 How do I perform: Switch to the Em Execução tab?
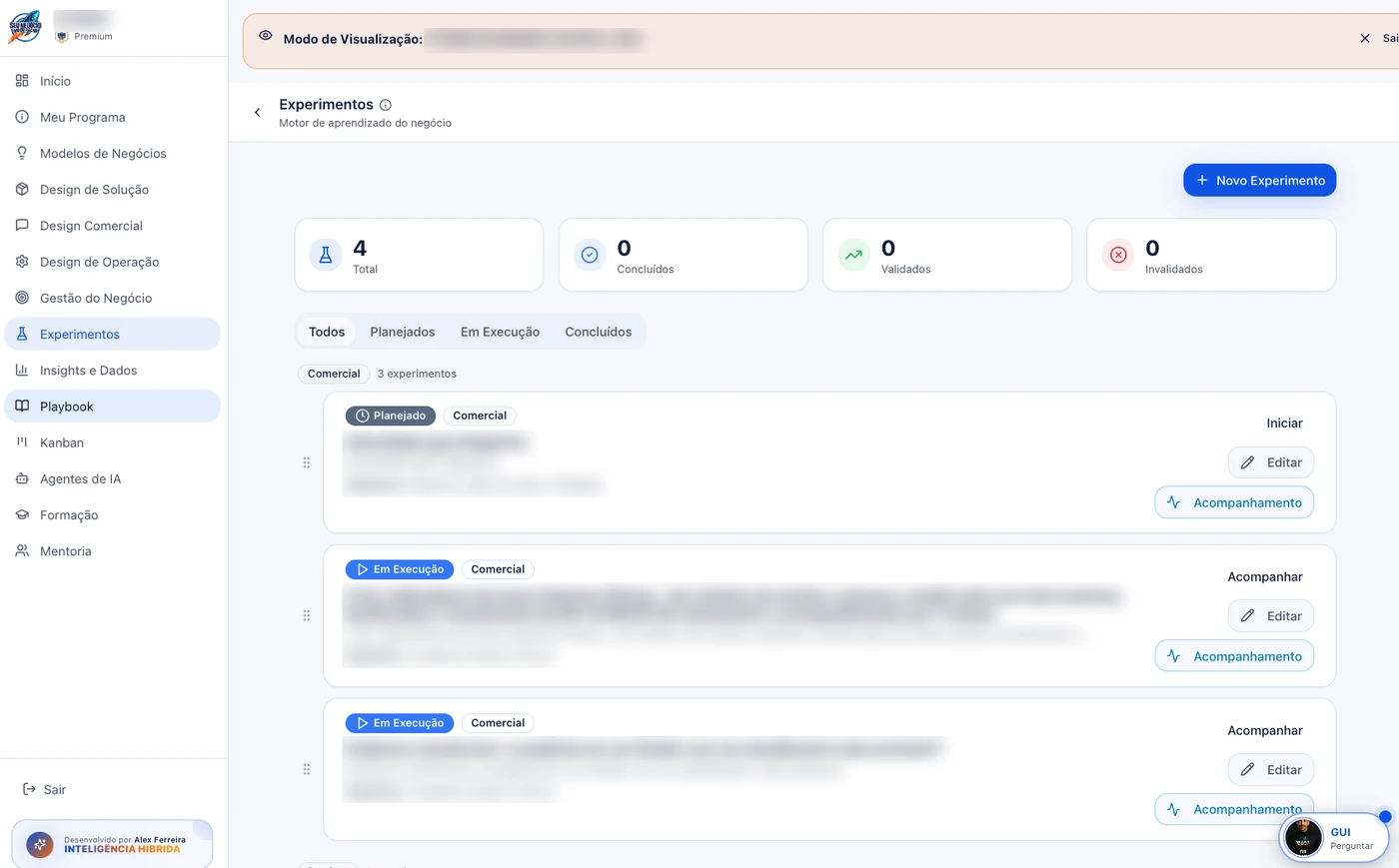[x=500, y=332]
